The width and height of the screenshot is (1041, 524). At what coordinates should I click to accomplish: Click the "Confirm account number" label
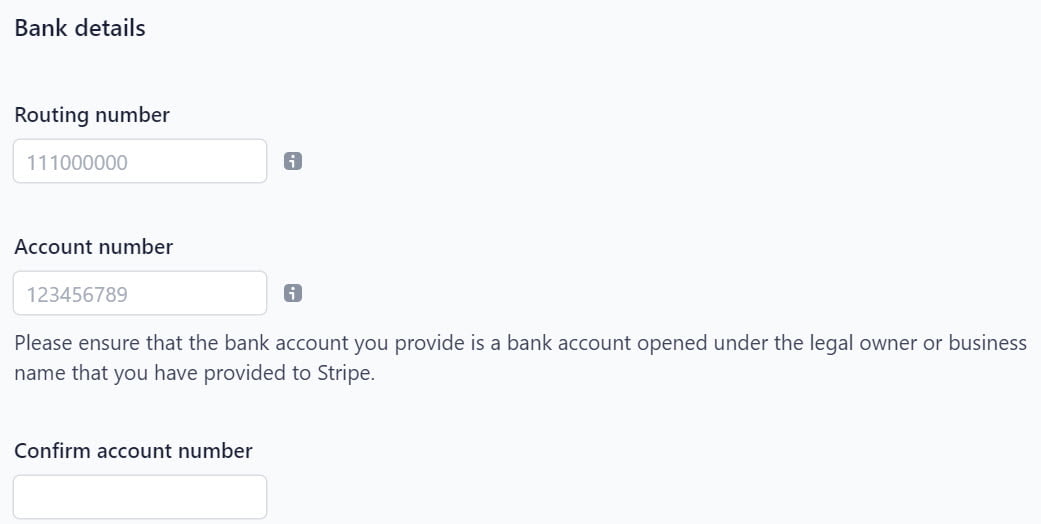(133, 451)
